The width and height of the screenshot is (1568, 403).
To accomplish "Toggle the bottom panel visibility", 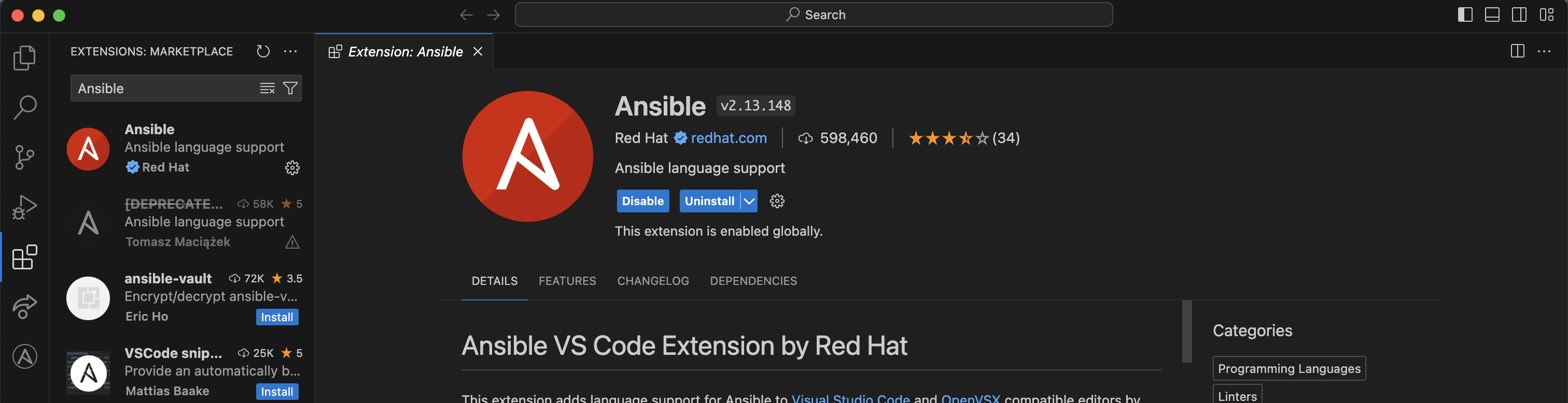I will 1492,15.
